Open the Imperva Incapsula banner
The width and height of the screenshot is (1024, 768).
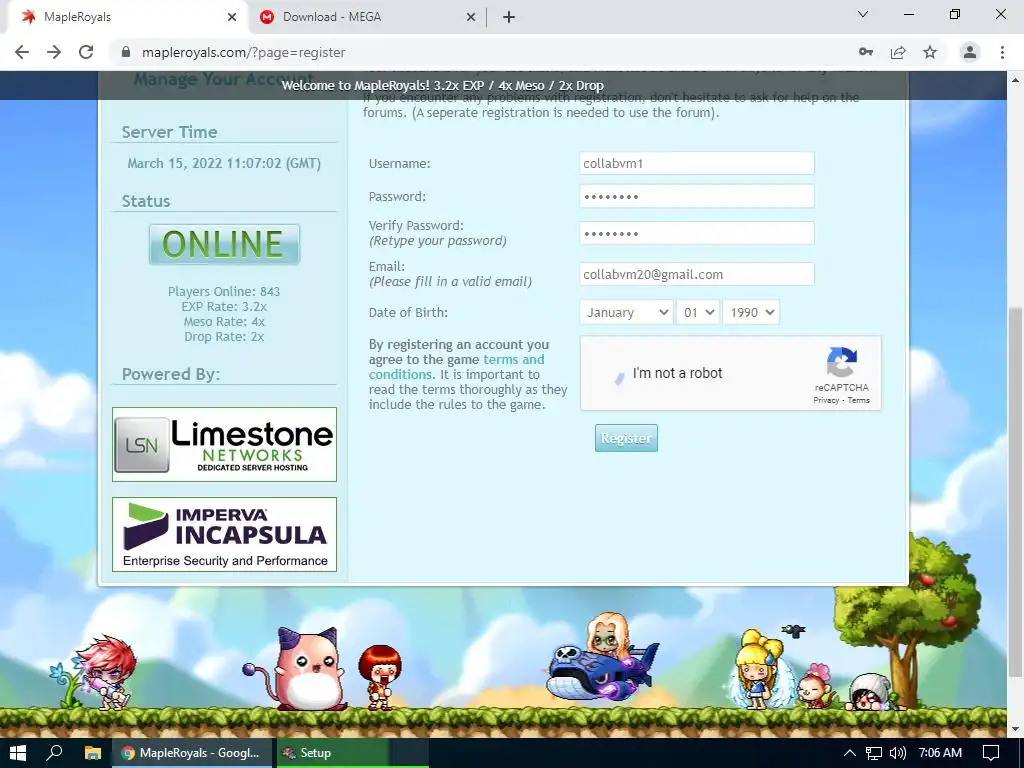pyautogui.click(x=224, y=534)
